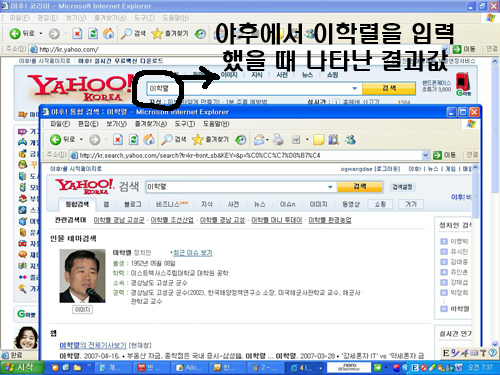Image resolution: width=500 pixels, height=375 pixels.
Task: Click the Favorites star icon in front window
Action: click(x=198, y=140)
